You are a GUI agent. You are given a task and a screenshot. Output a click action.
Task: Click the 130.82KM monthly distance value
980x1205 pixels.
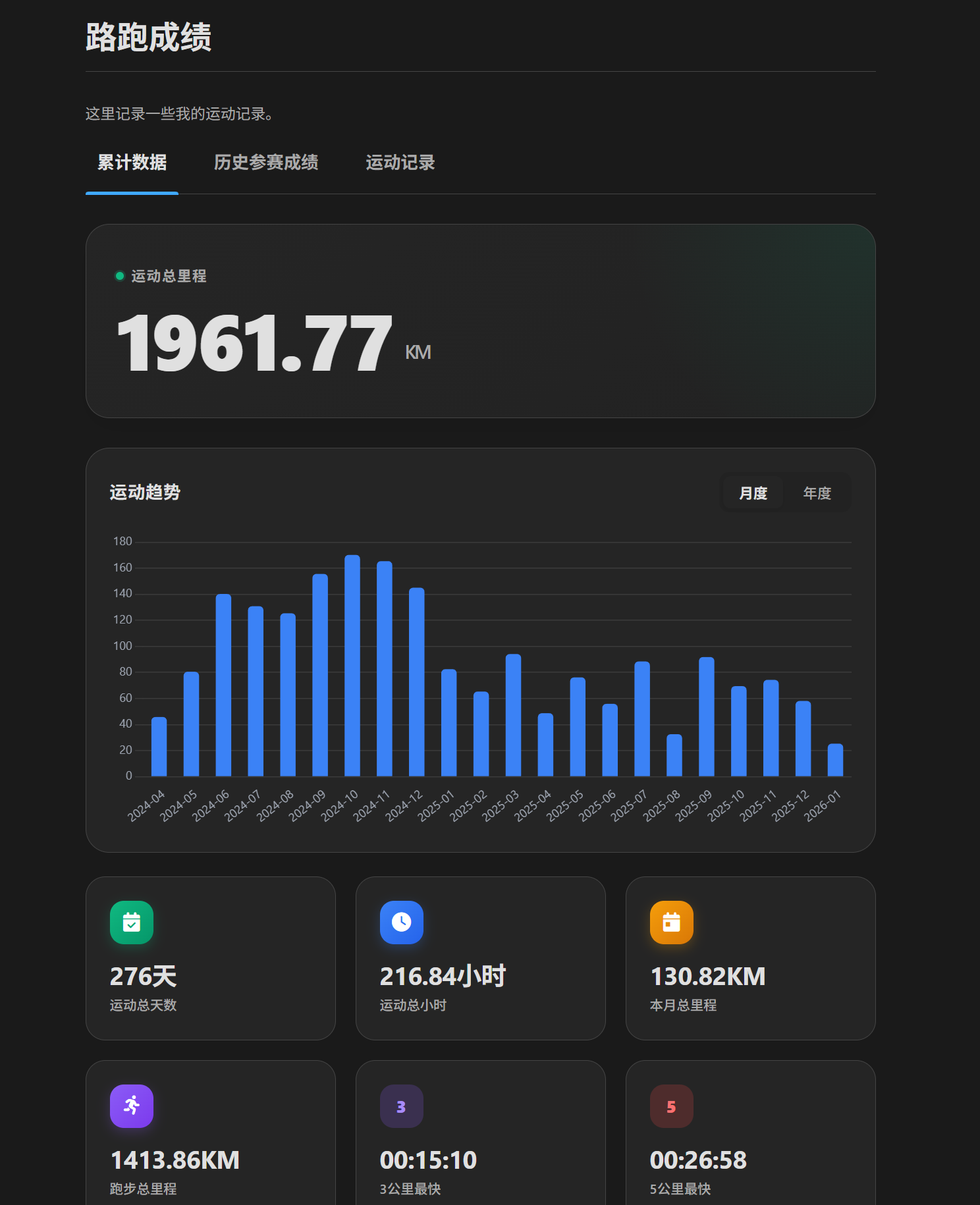tap(708, 977)
